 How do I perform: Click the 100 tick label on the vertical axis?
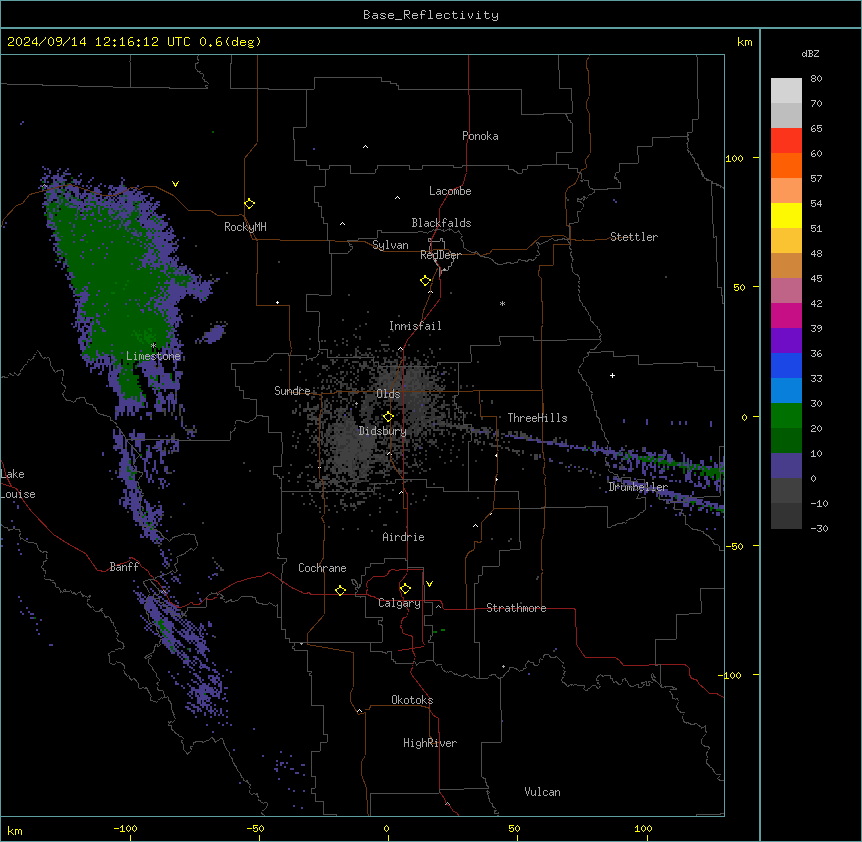tap(734, 158)
